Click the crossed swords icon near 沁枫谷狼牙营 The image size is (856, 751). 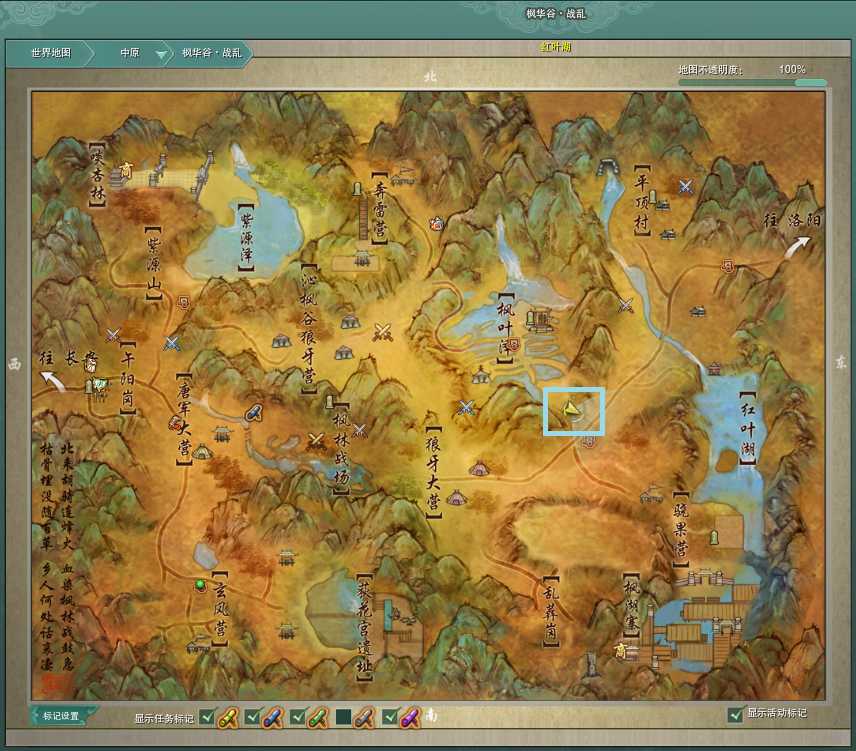pos(381,332)
